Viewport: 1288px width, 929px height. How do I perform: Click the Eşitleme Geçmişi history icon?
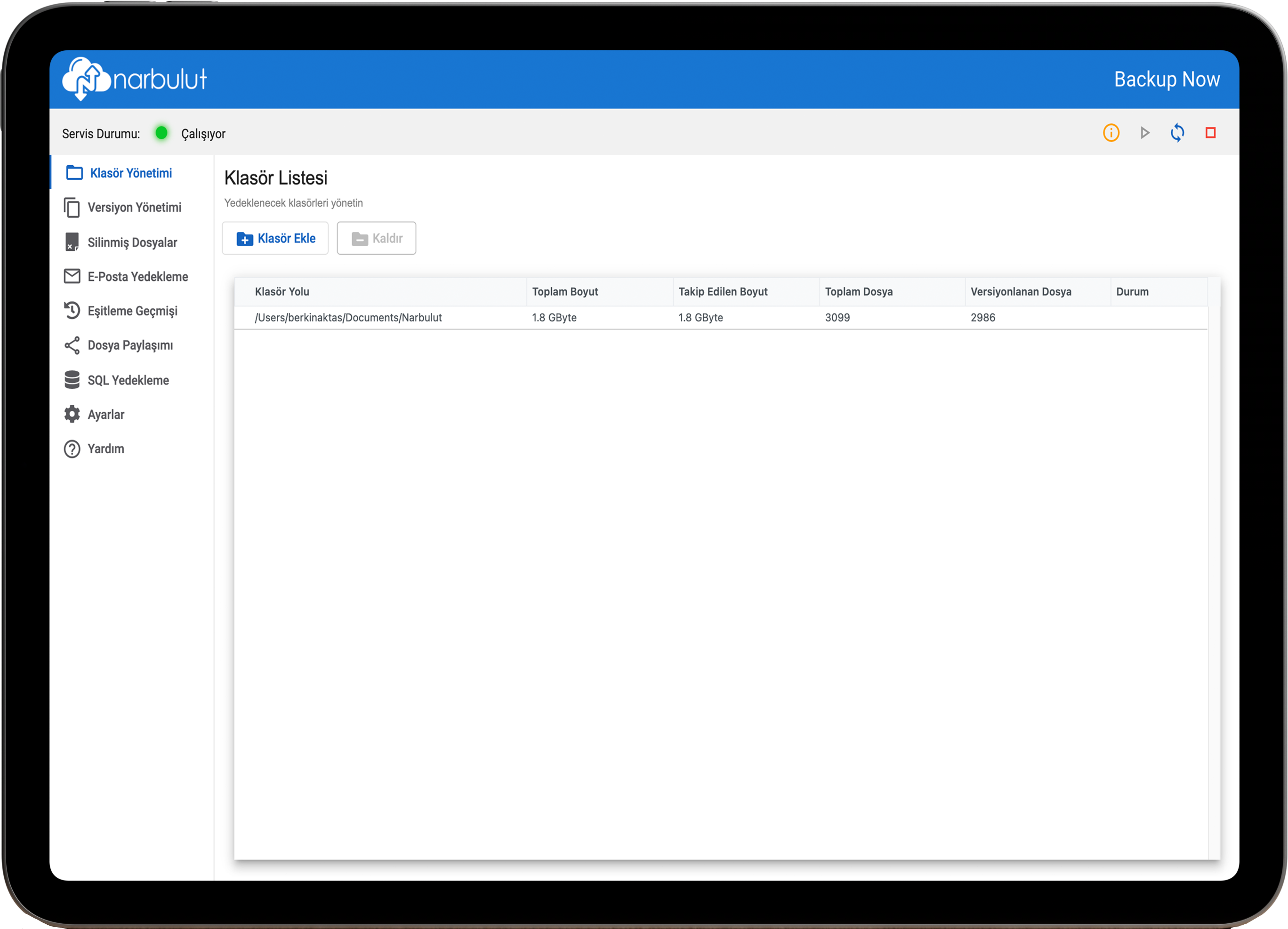tap(72, 311)
